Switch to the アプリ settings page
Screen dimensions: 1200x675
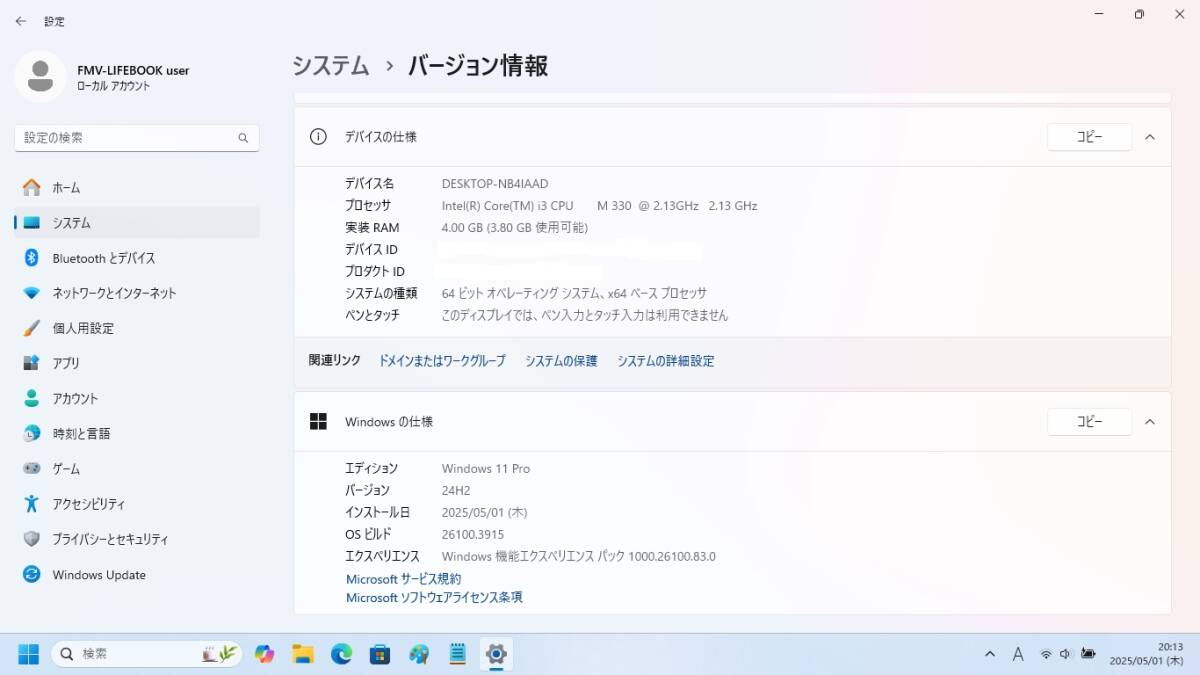tap(137, 363)
